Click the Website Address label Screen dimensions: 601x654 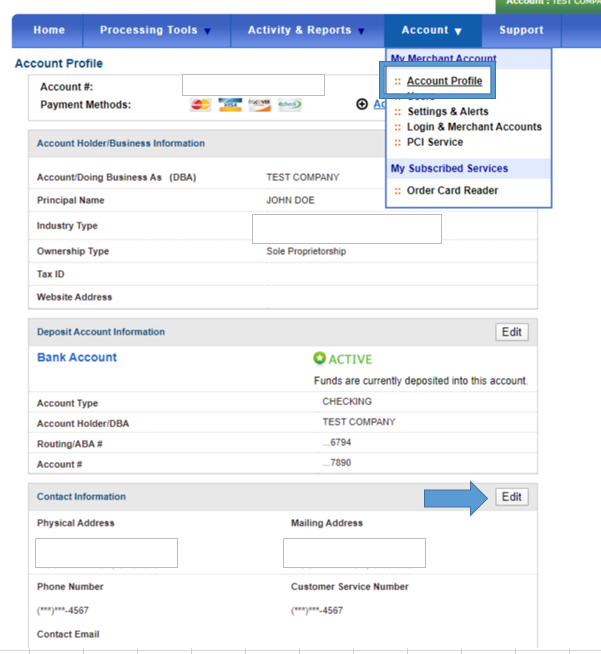[74, 297]
